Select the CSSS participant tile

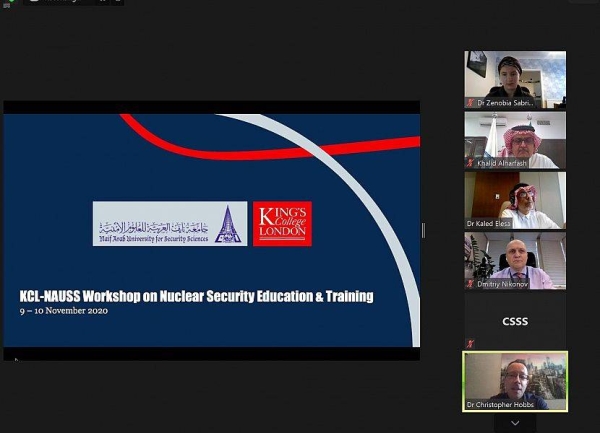tap(515, 321)
